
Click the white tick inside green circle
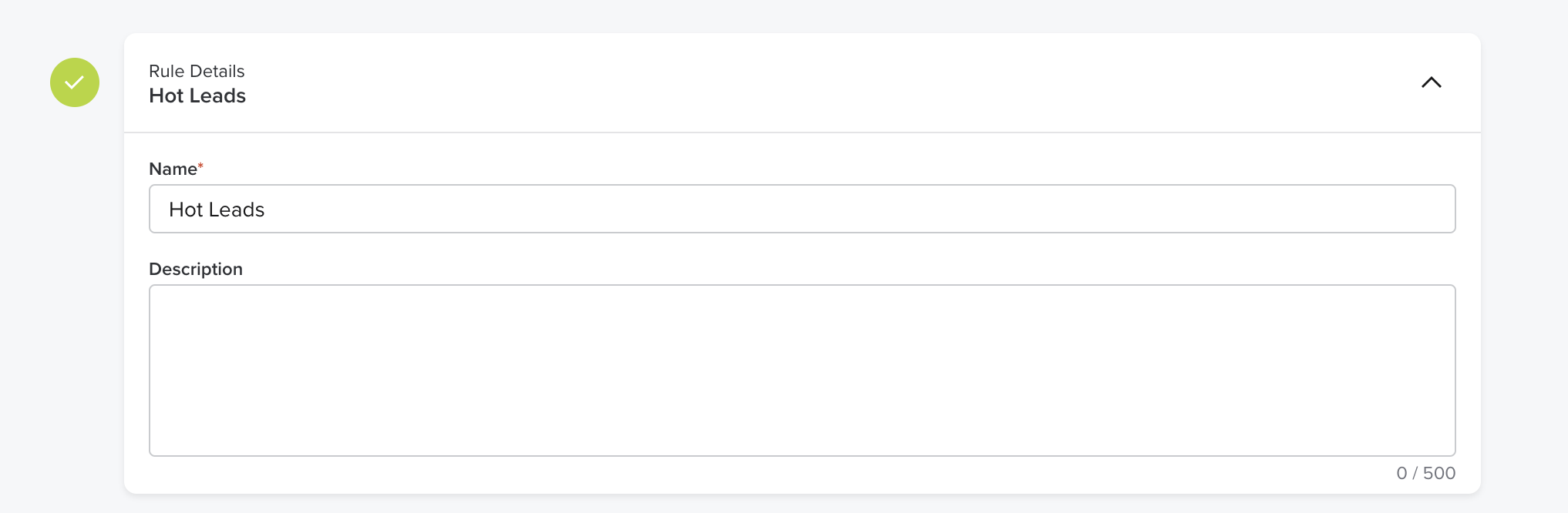(x=74, y=82)
